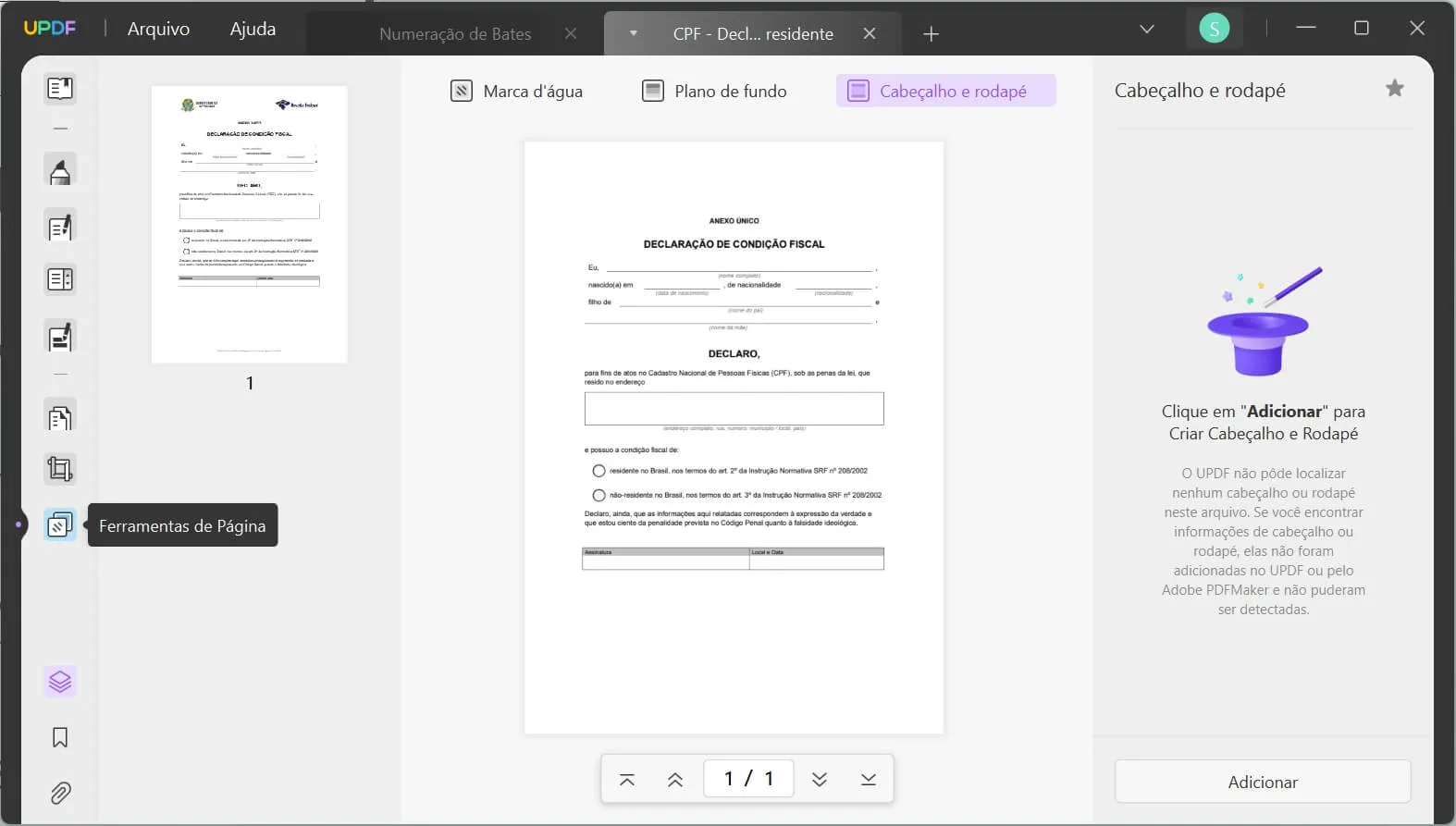Open the Bookmarks panel icon
Viewport: 1456px width, 826px height.
click(60, 737)
